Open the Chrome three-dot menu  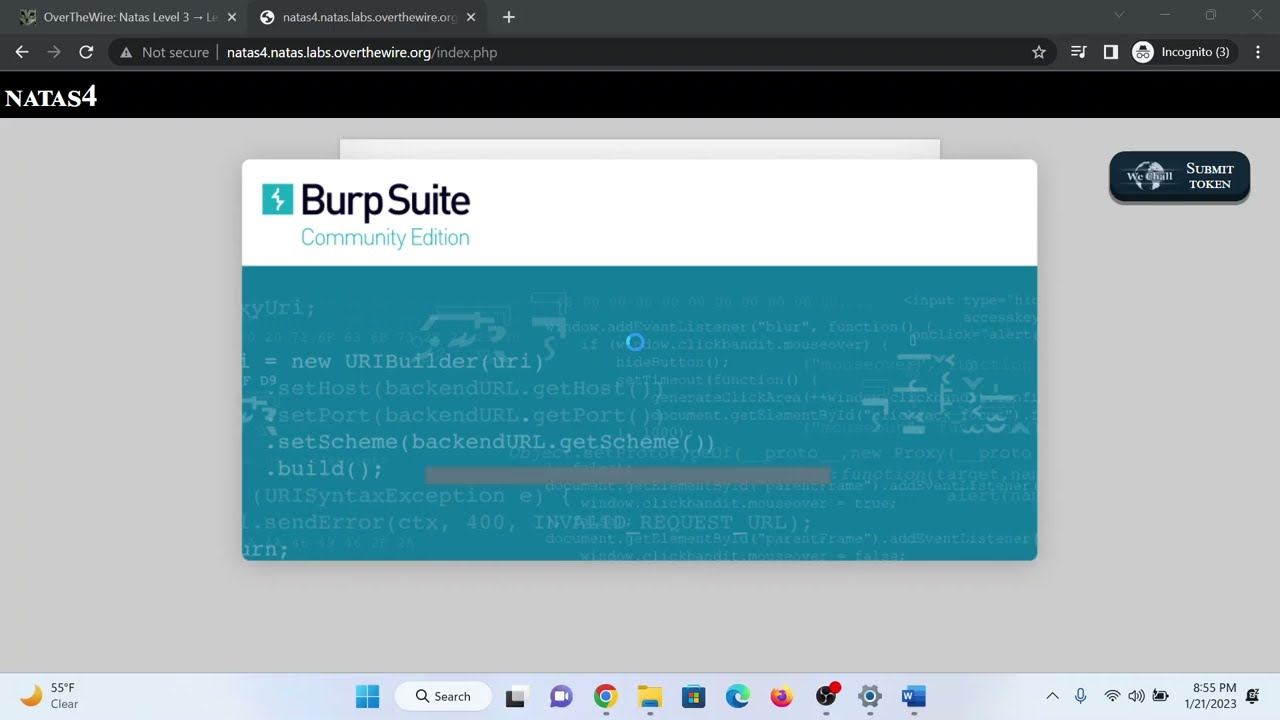click(1258, 52)
